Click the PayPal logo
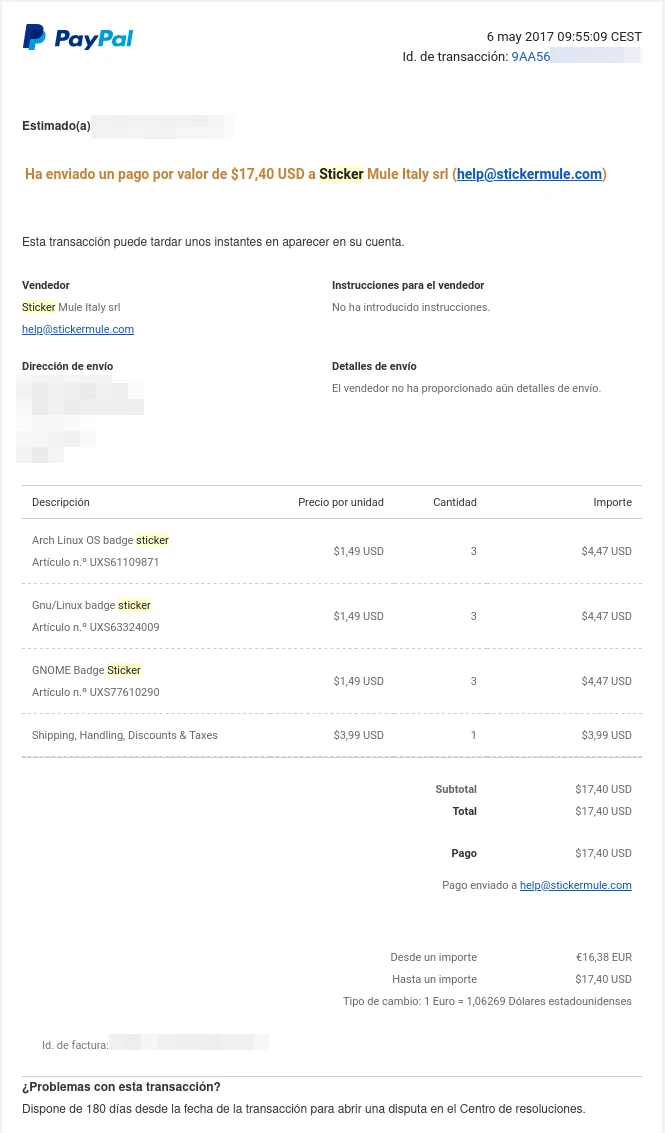The width and height of the screenshot is (665, 1133). 78,38
